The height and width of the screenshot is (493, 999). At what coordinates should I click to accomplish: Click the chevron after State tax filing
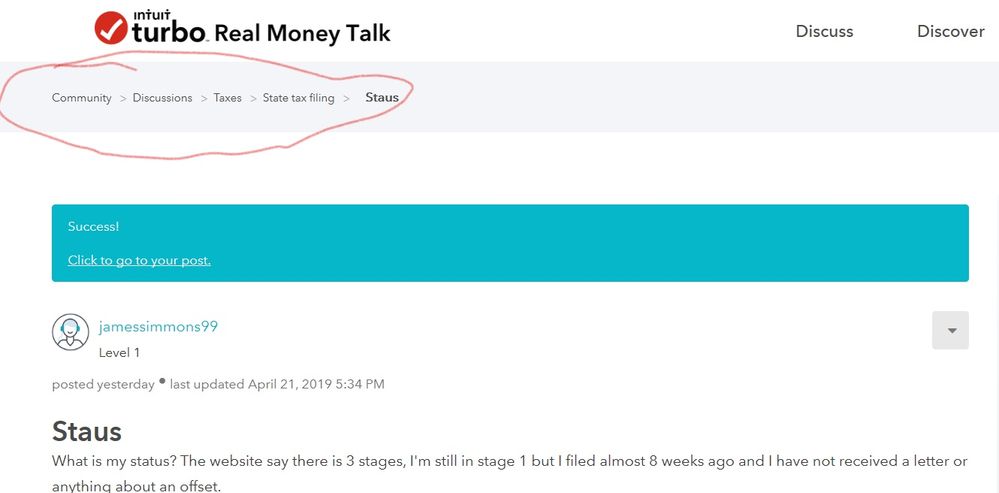coord(346,98)
